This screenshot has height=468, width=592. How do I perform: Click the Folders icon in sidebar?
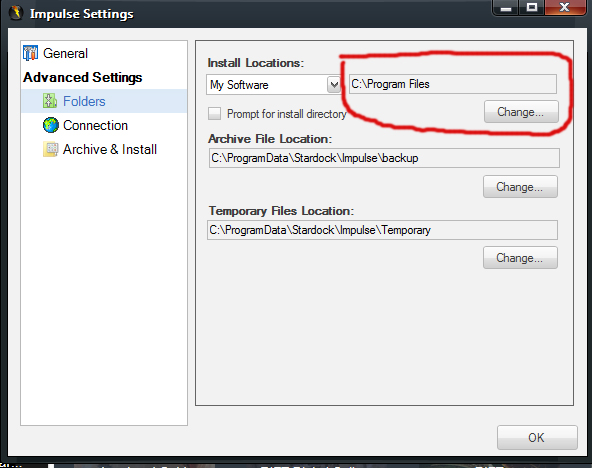coord(50,101)
